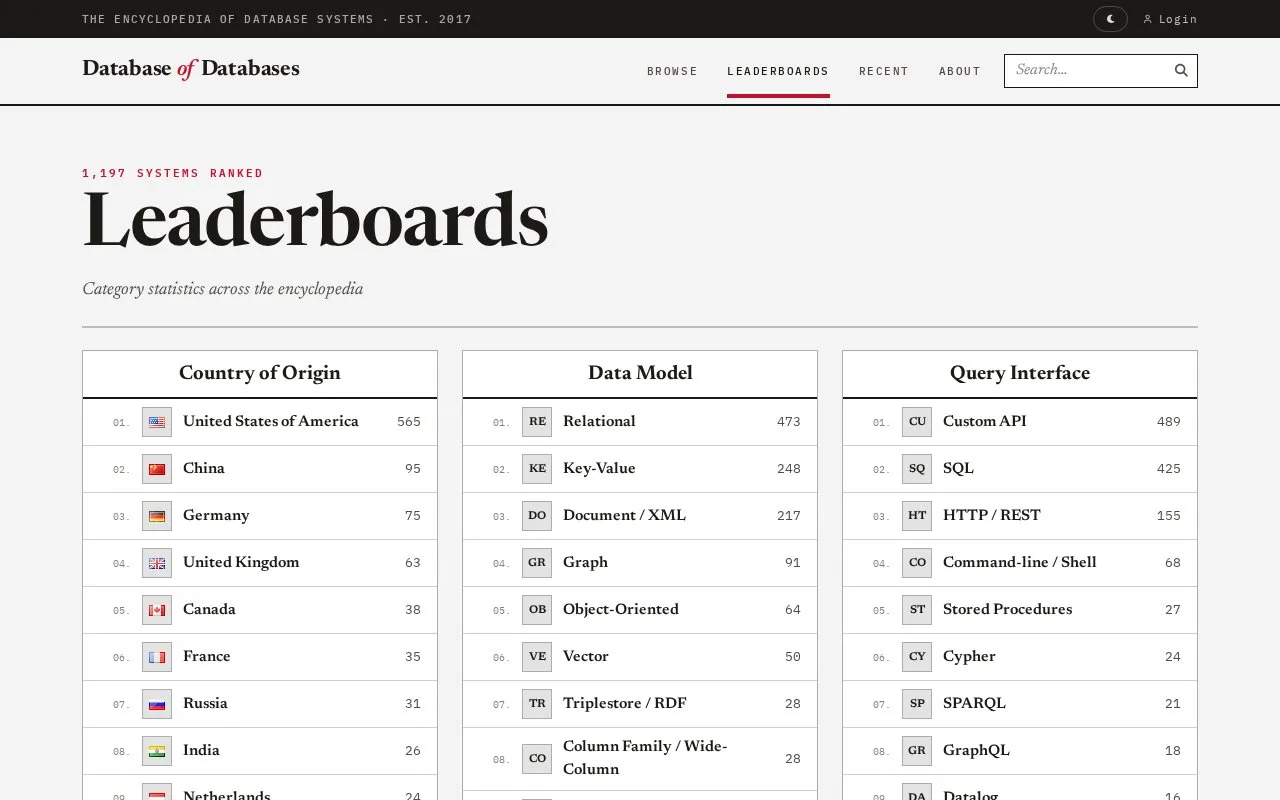Click the United Kingdom flag icon
The image size is (1280, 800).
point(157,563)
